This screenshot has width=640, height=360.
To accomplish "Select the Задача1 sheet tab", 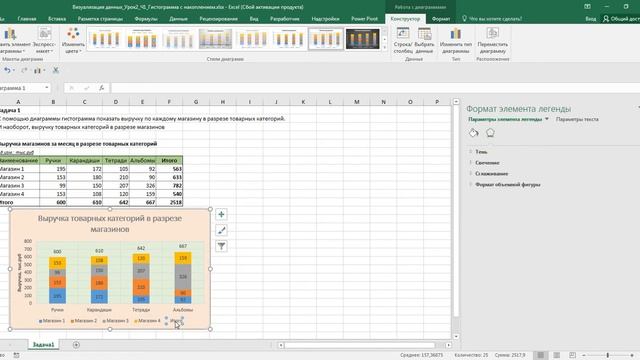I will (x=43, y=345).
